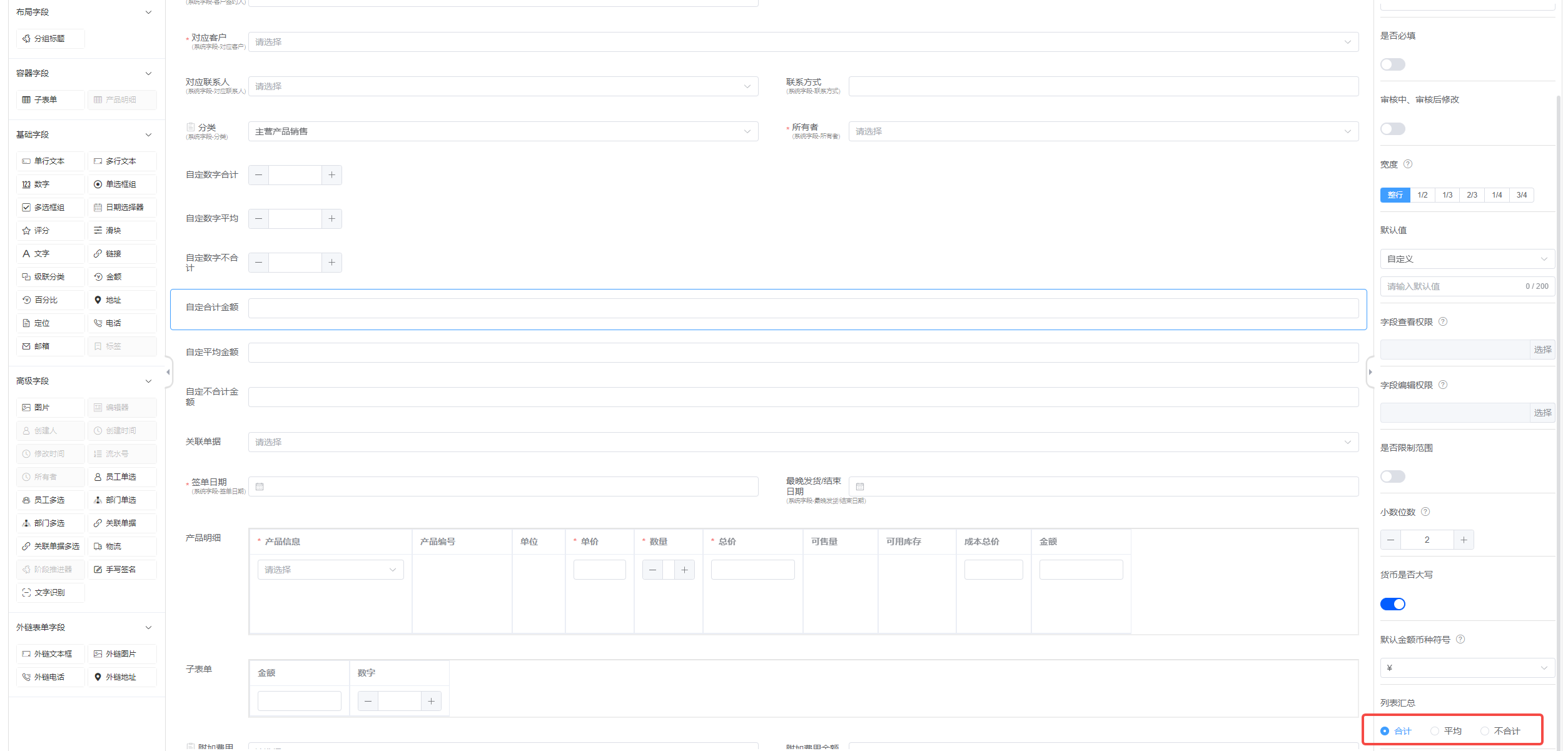Click 选择 for 字段查看权限
Screen dimensions: 1568x751
(x=1542, y=350)
